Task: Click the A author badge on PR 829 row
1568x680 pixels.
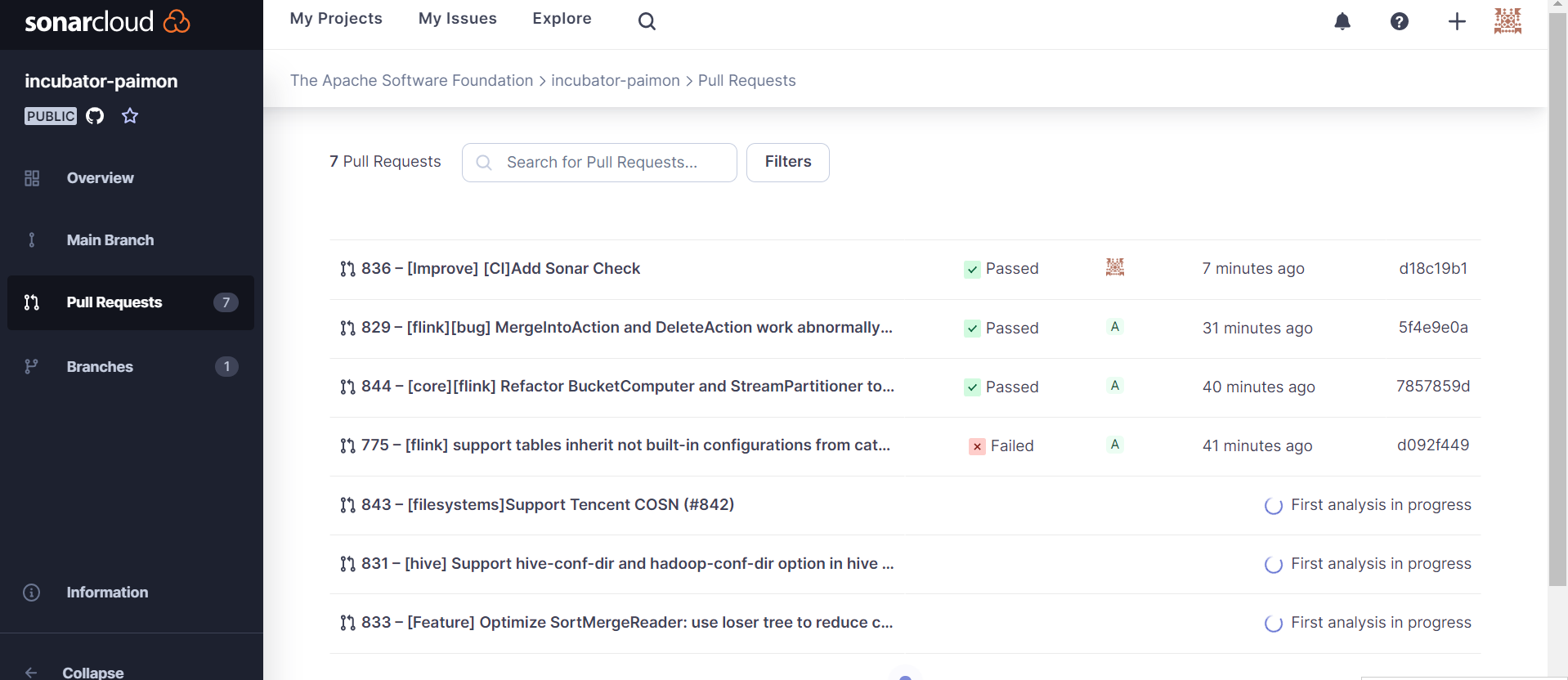Action: coord(1115,327)
